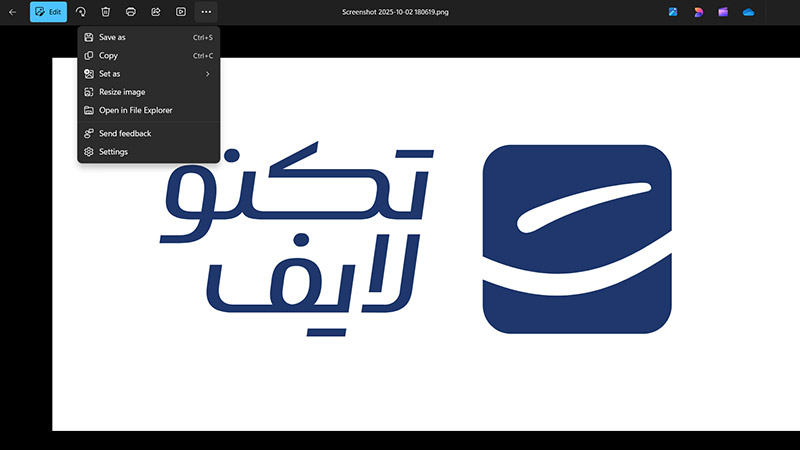The width and height of the screenshot is (800, 450).
Task: Click the back arrow in the top bar
Action: 12,12
